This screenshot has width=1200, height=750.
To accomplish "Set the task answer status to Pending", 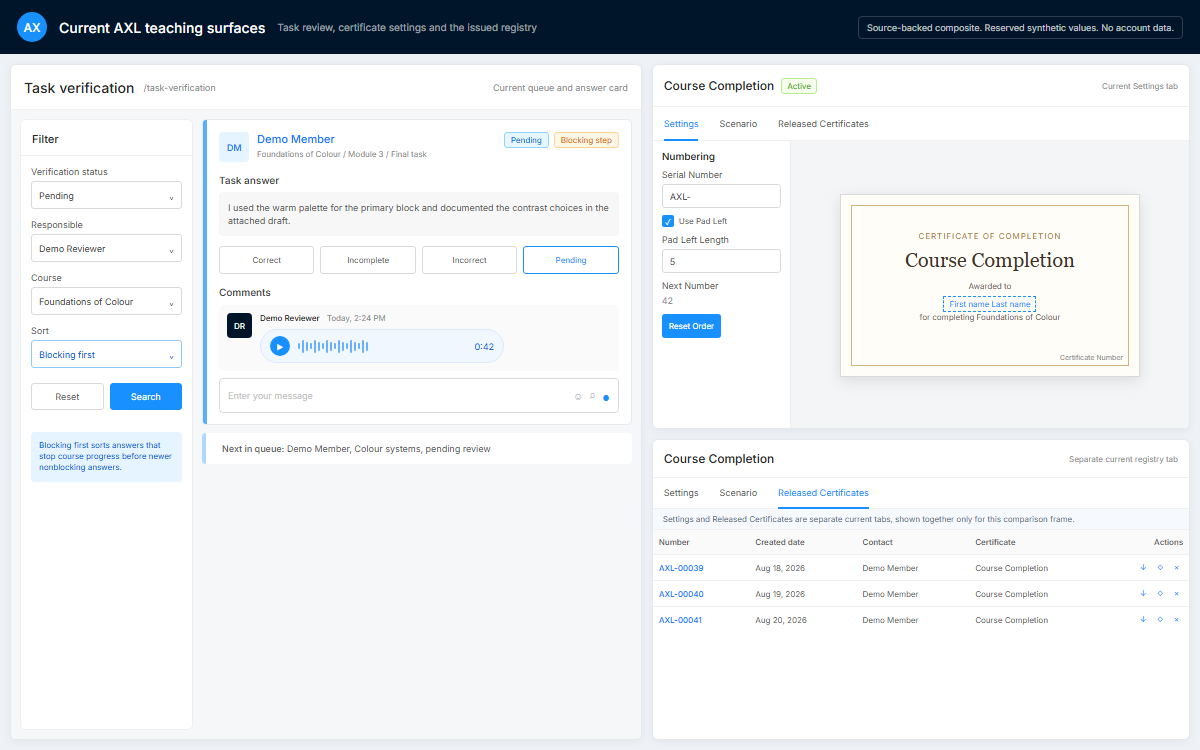I will [571, 260].
